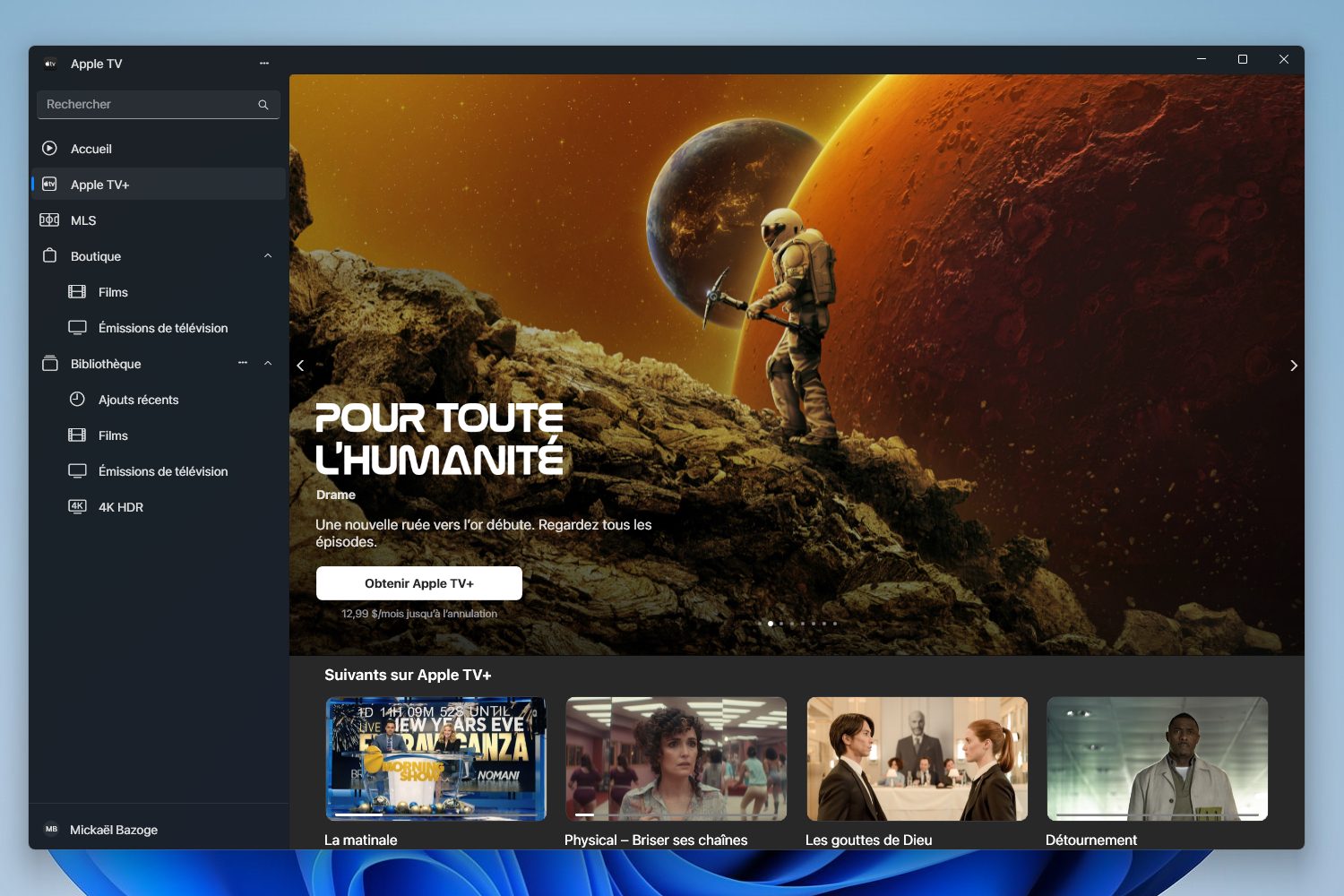The width and height of the screenshot is (1344, 896).
Task: Click the TV icon under Boutique
Action: (x=77, y=327)
